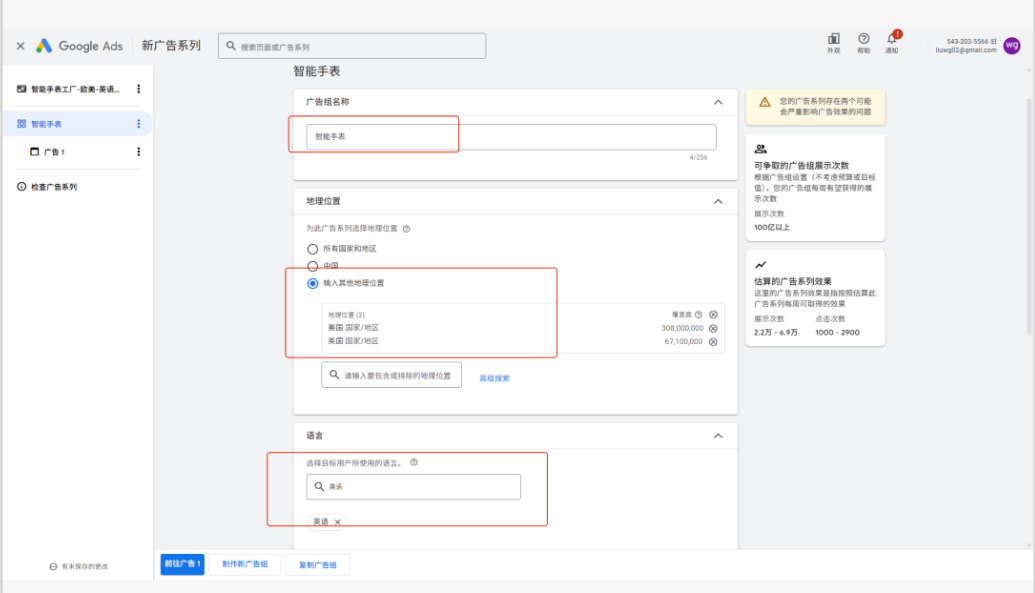The image size is (1035, 593).
Task: Click the 100亿以上 impressions value
Action: [772, 227]
